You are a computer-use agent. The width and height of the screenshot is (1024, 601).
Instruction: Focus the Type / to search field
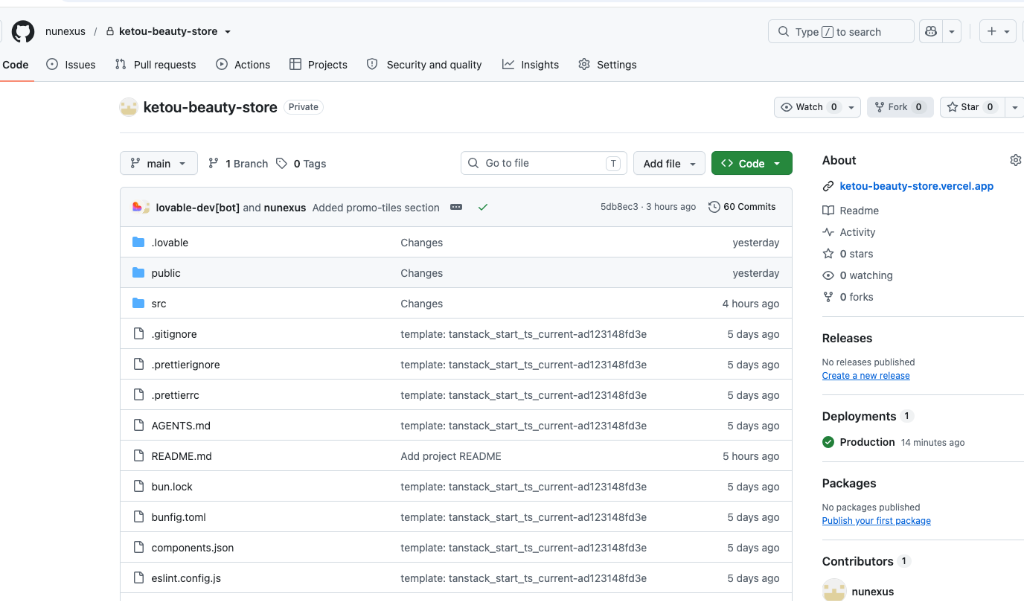(x=841, y=31)
